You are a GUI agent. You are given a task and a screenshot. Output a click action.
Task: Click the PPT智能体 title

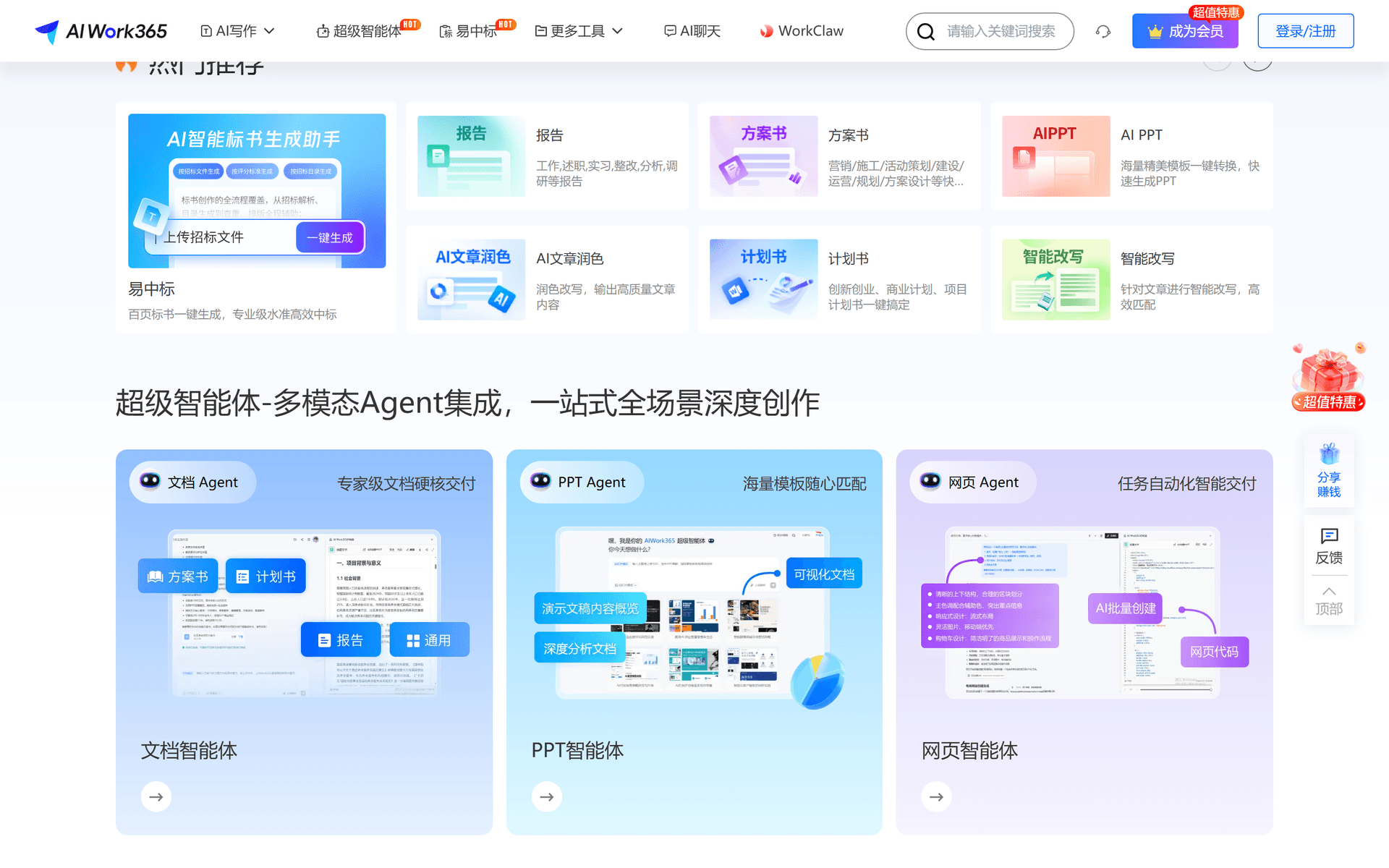click(577, 750)
